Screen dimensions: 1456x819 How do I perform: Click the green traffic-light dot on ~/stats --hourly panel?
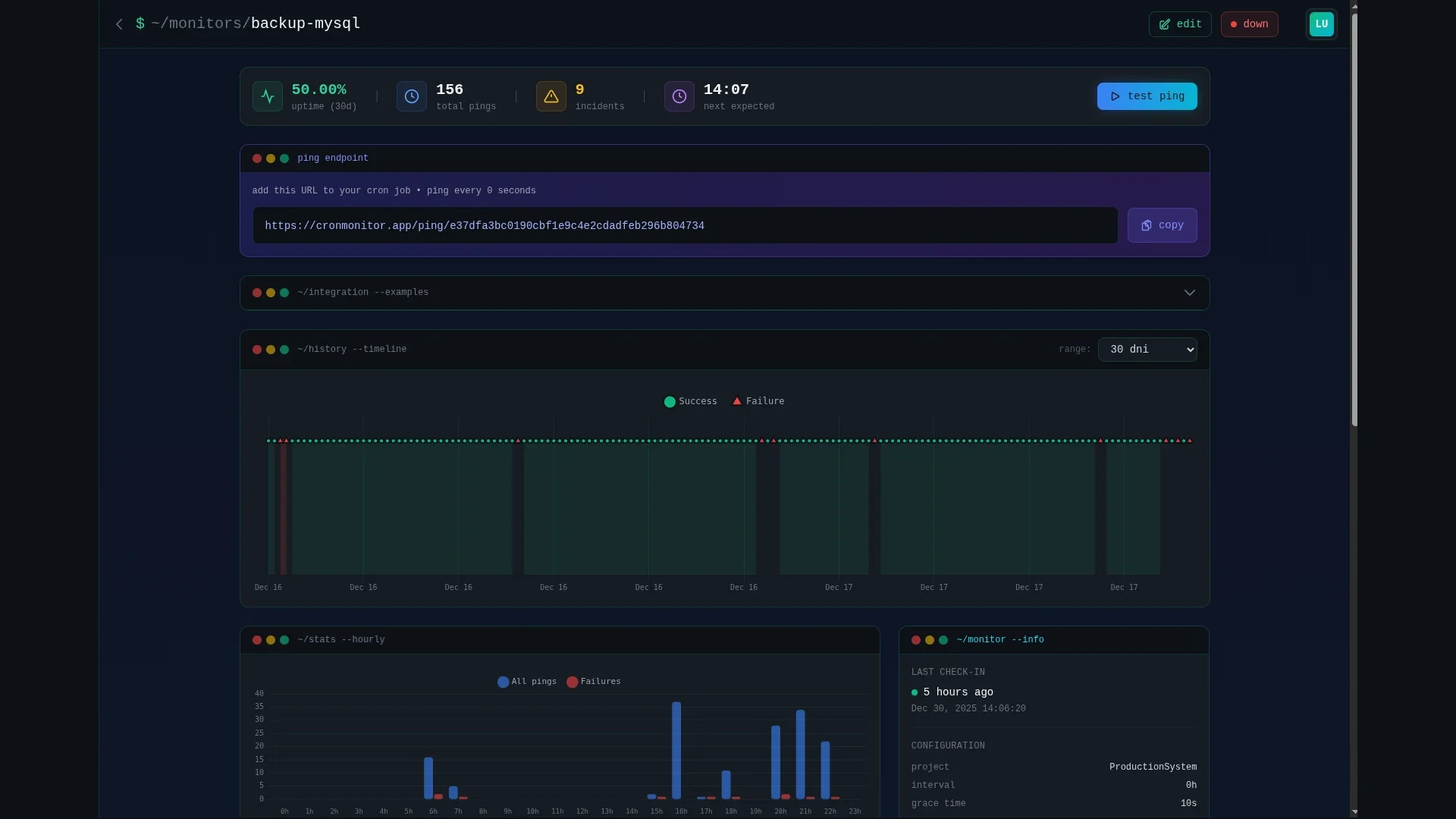tap(284, 640)
